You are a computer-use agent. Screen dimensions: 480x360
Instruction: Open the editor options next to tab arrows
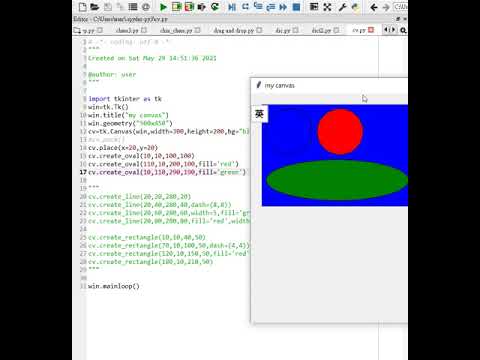pyautogui.click(x=403, y=30)
